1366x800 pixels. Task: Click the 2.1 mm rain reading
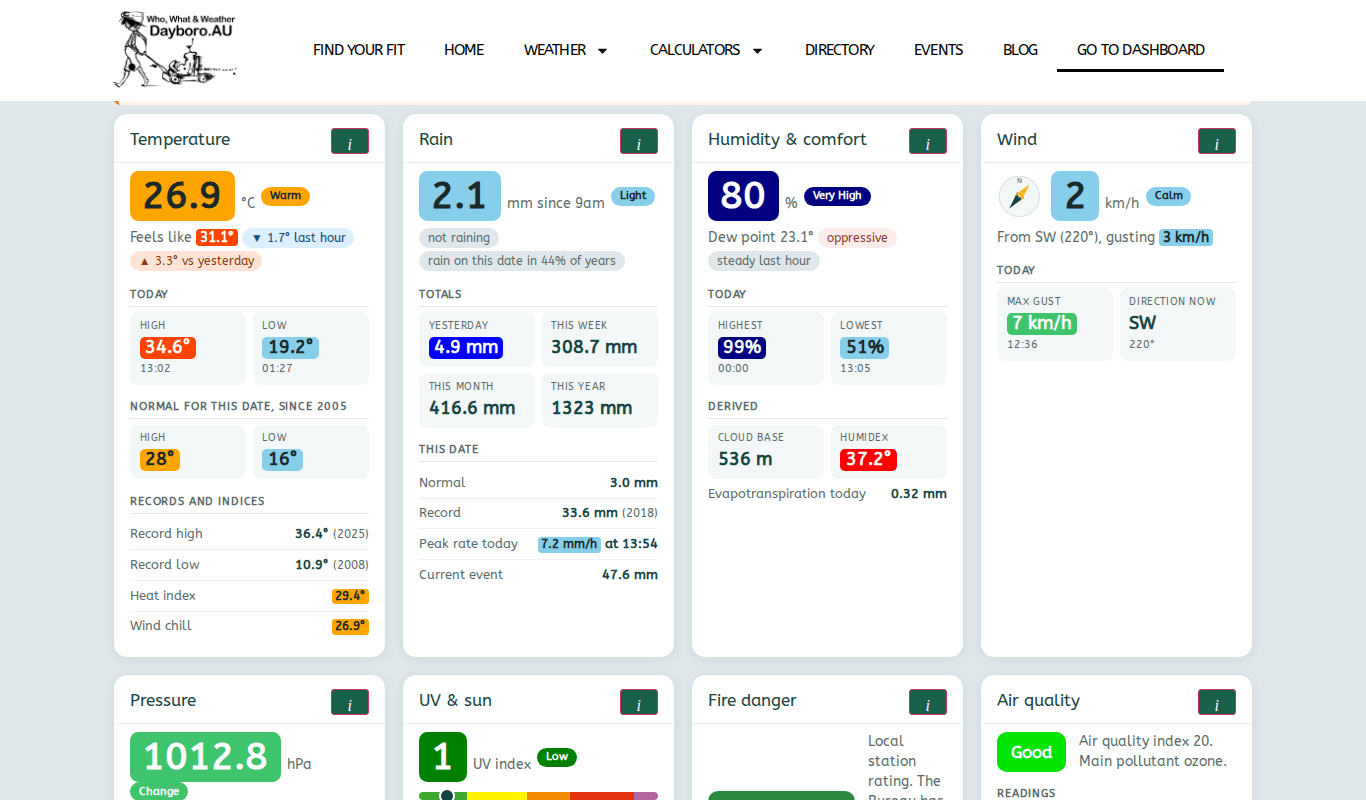click(x=460, y=196)
